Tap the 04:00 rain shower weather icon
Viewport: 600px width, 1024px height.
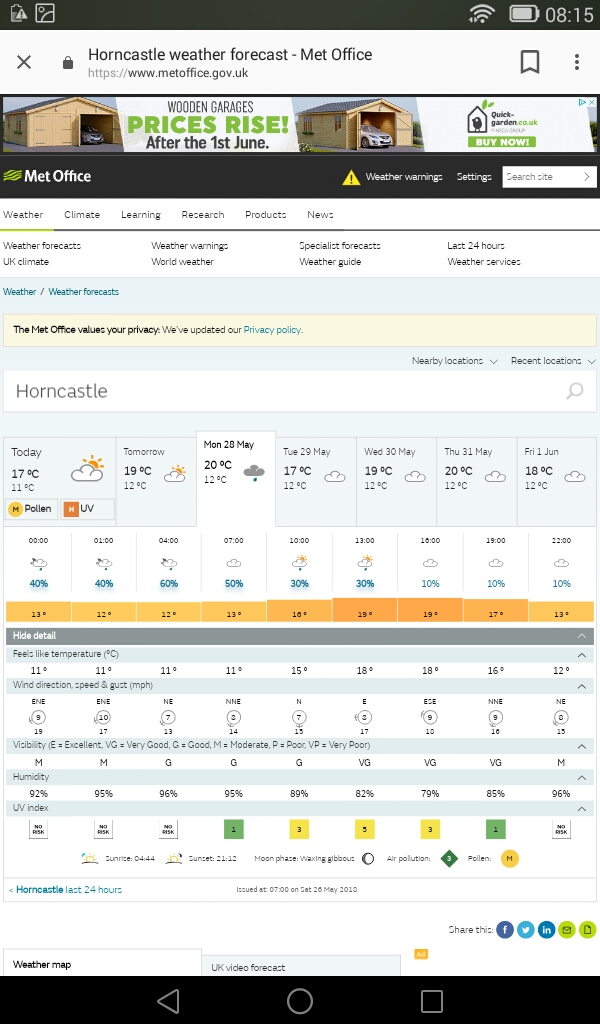click(168, 563)
